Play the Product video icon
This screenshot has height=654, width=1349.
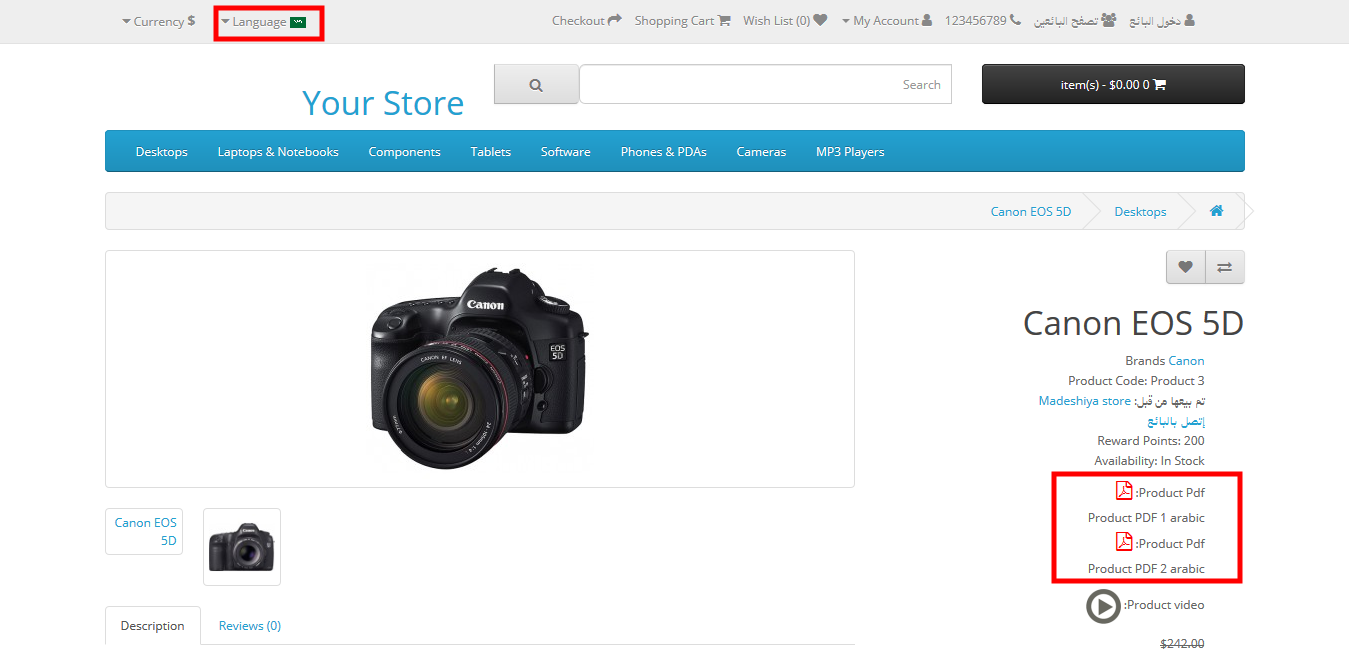(x=1103, y=606)
